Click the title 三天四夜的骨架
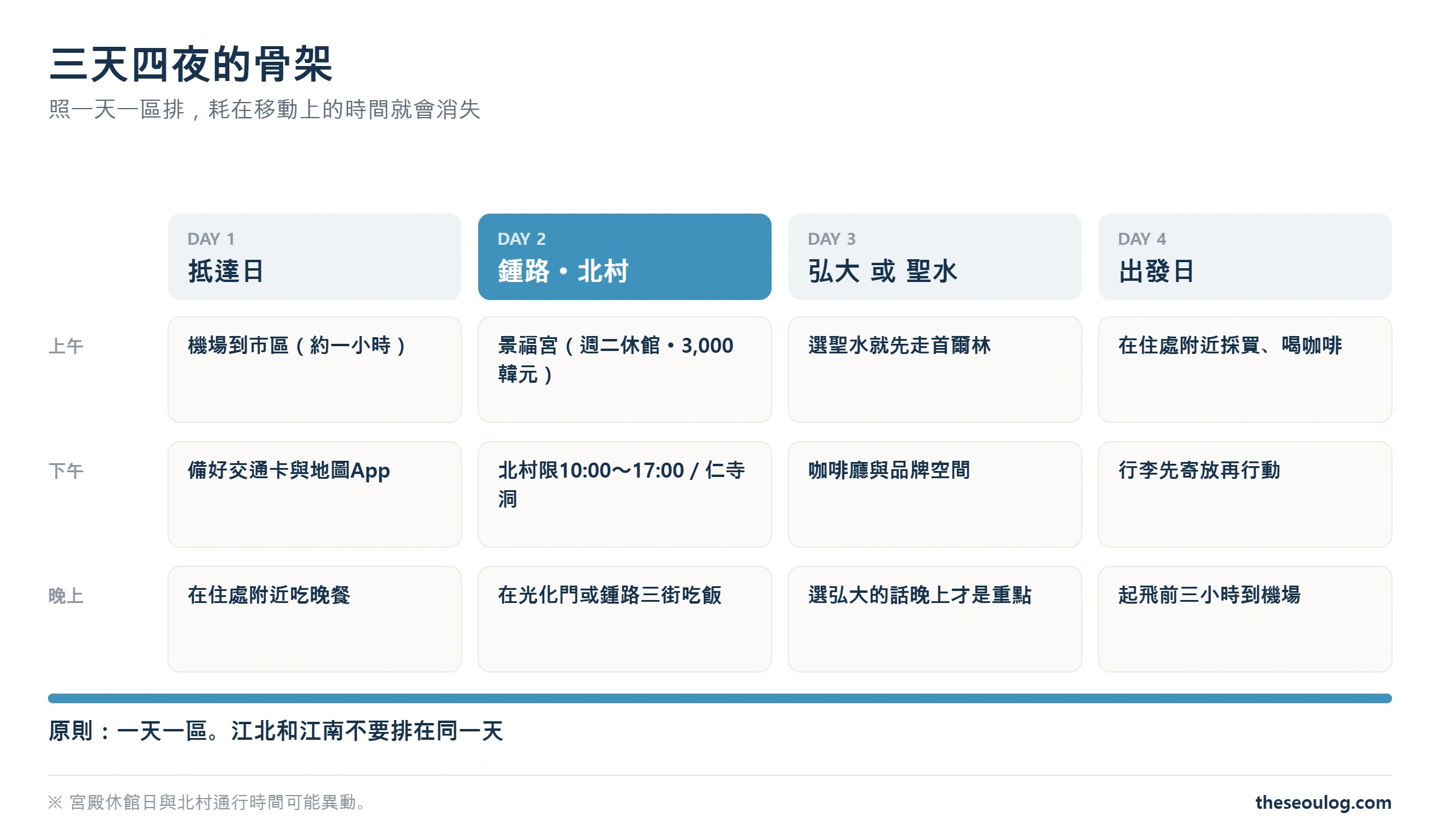Screen dimensions: 1440x840 pos(191,64)
